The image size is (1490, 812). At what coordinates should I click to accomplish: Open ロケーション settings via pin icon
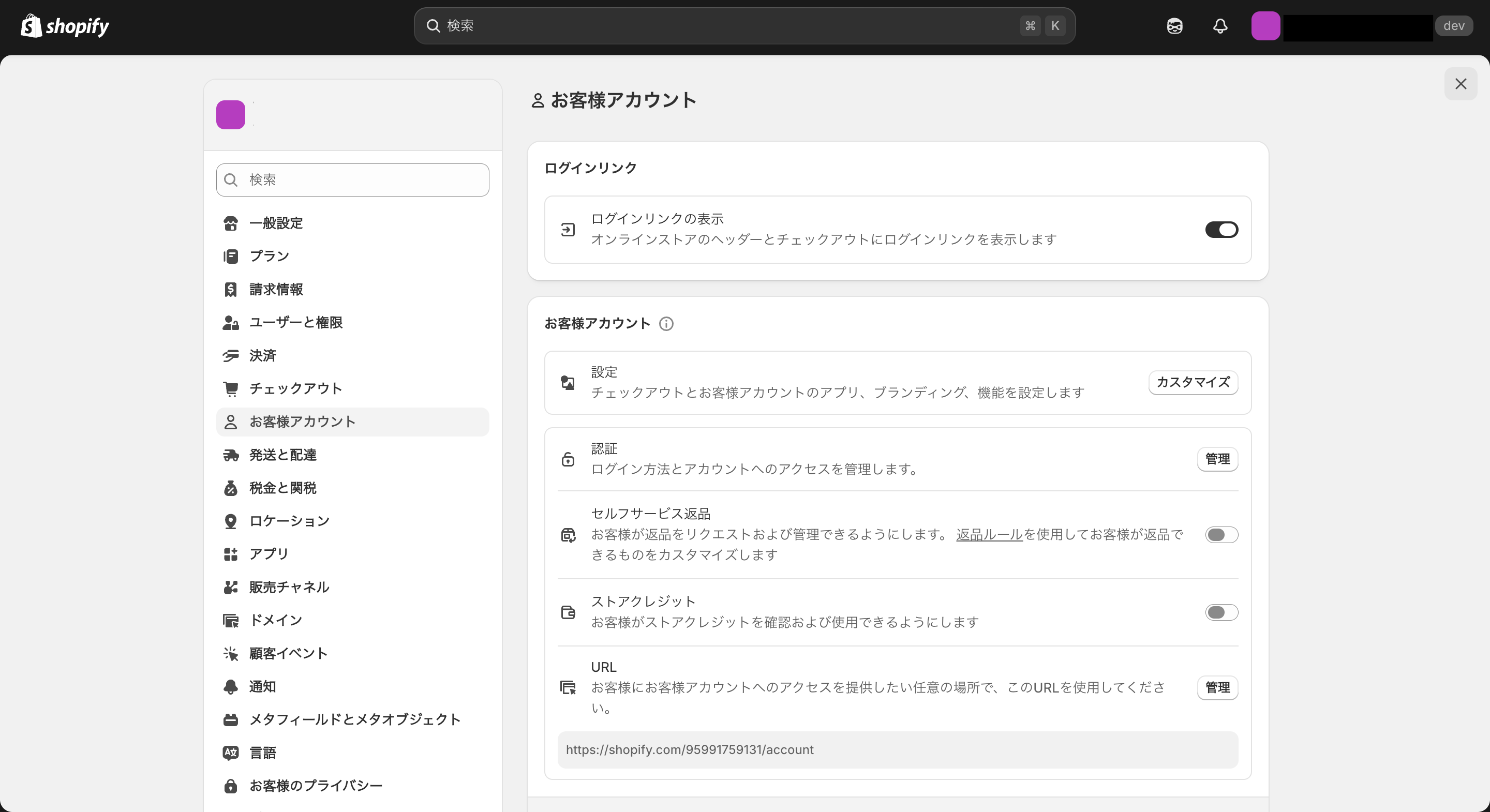click(231, 520)
